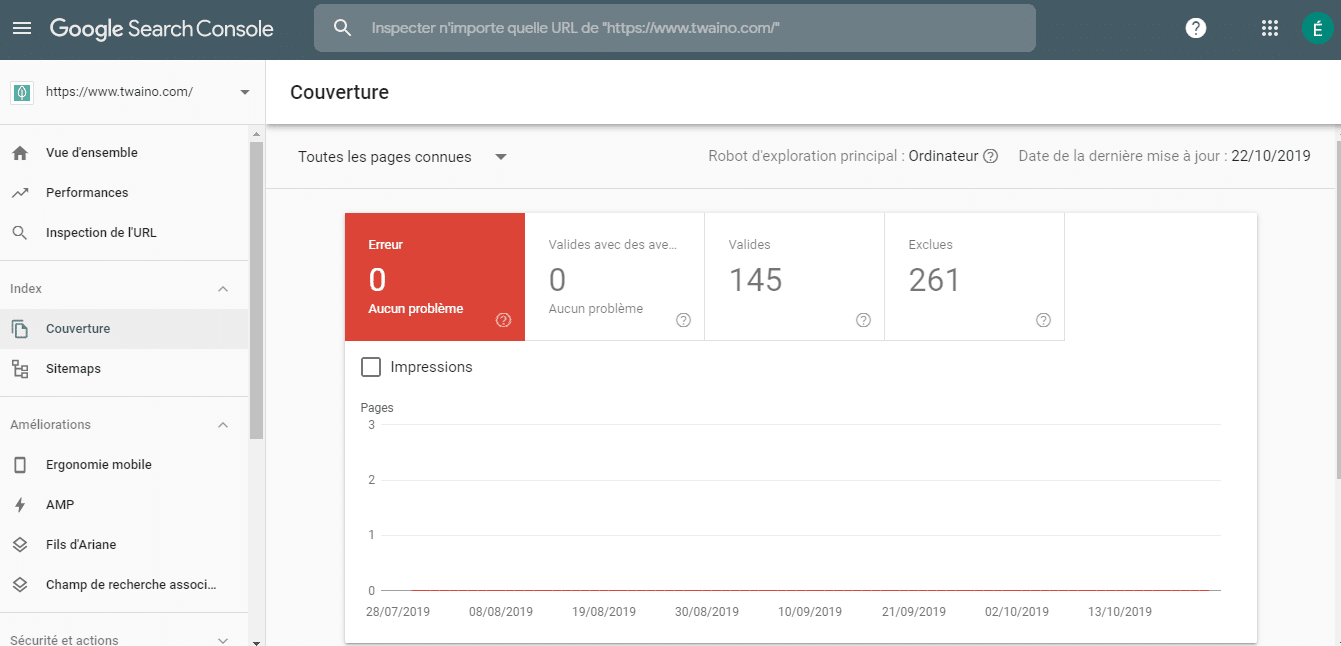
Task: Click the Couverture page heading
Action: coord(339,93)
